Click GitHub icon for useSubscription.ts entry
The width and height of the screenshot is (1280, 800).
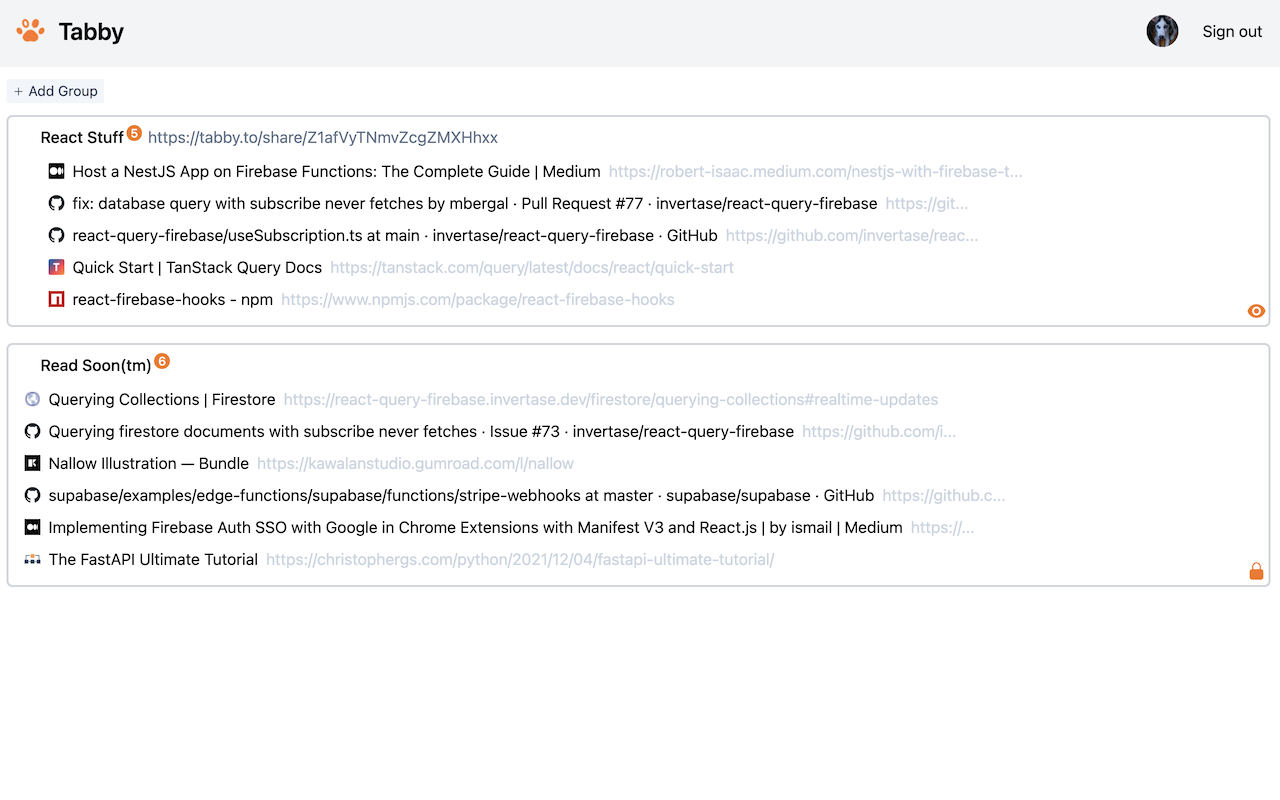pos(57,235)
